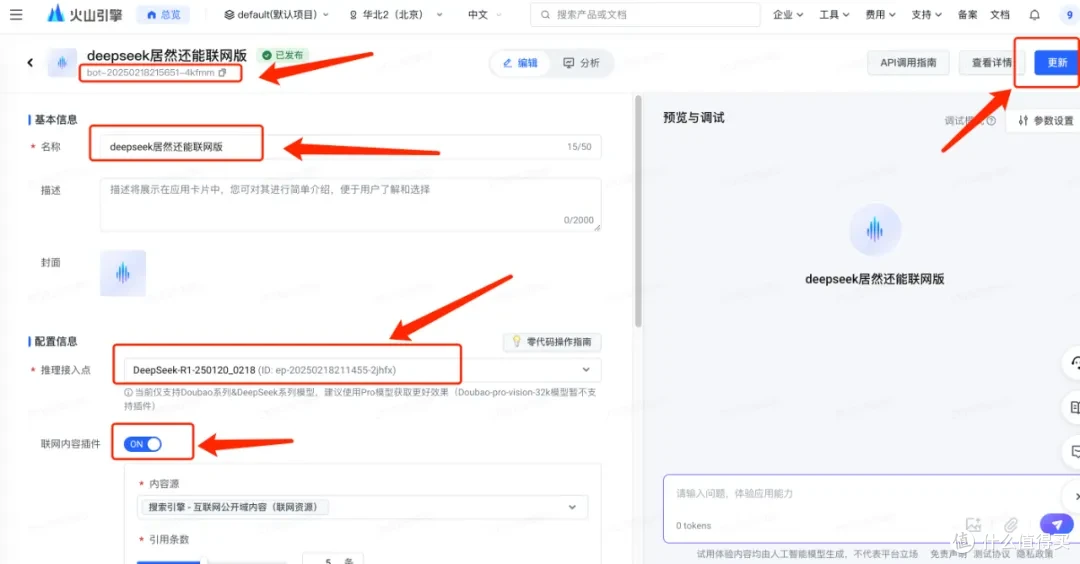Open the 零代码操作指南 guide
Screen dimensions: 1080x564
click(x=552, y=342)
